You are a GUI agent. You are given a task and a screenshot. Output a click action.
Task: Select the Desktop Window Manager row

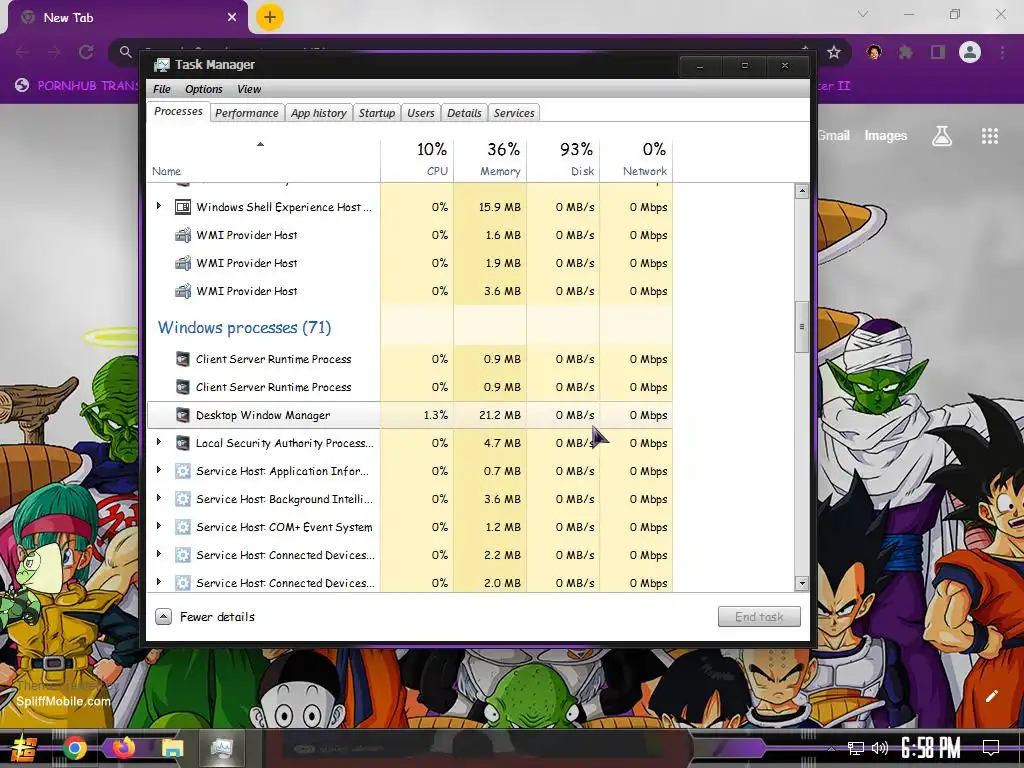click(410, 415)
